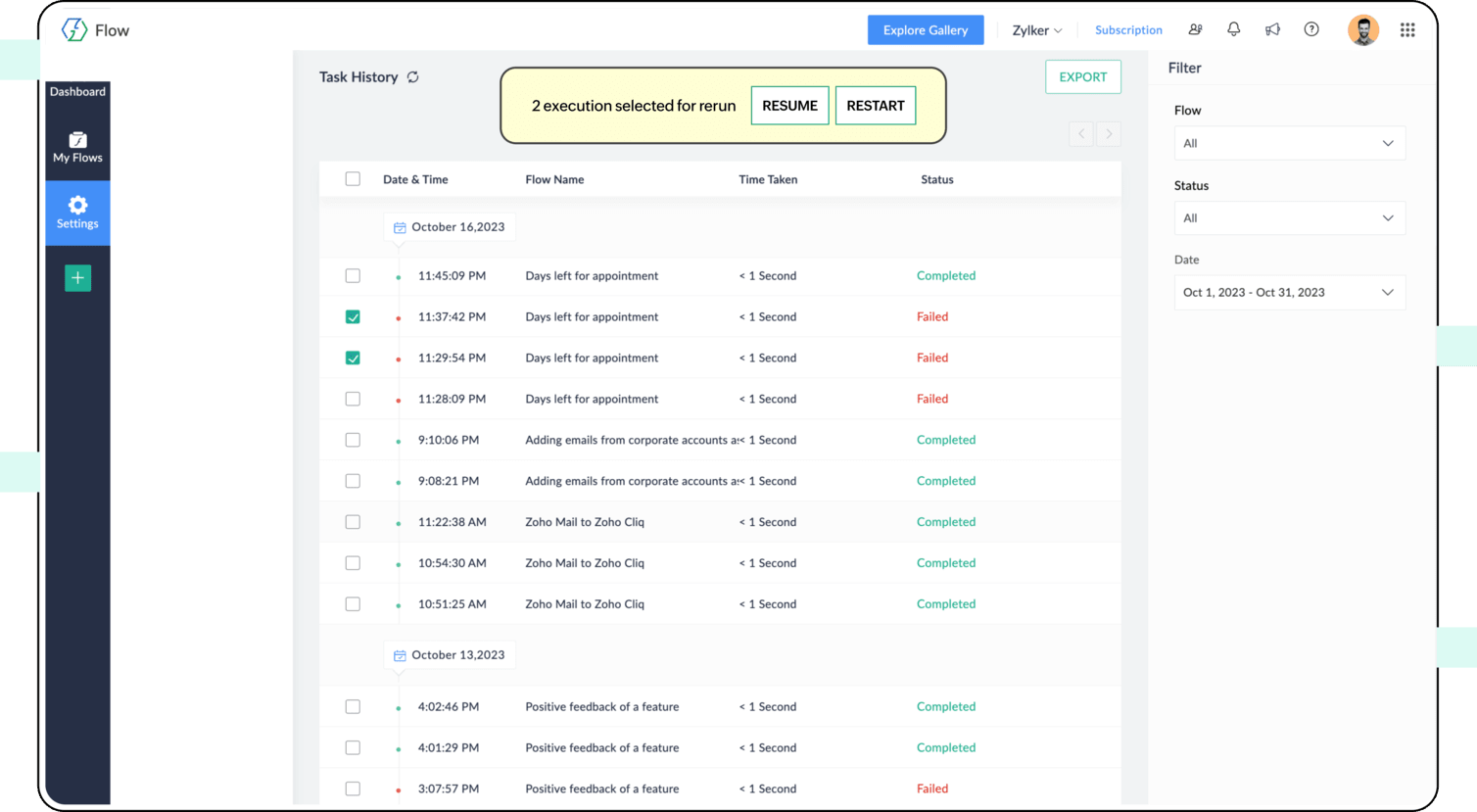Expand the Flow filter dropdown
This screenshot has height=812, width=1477.
[1289, 143]
